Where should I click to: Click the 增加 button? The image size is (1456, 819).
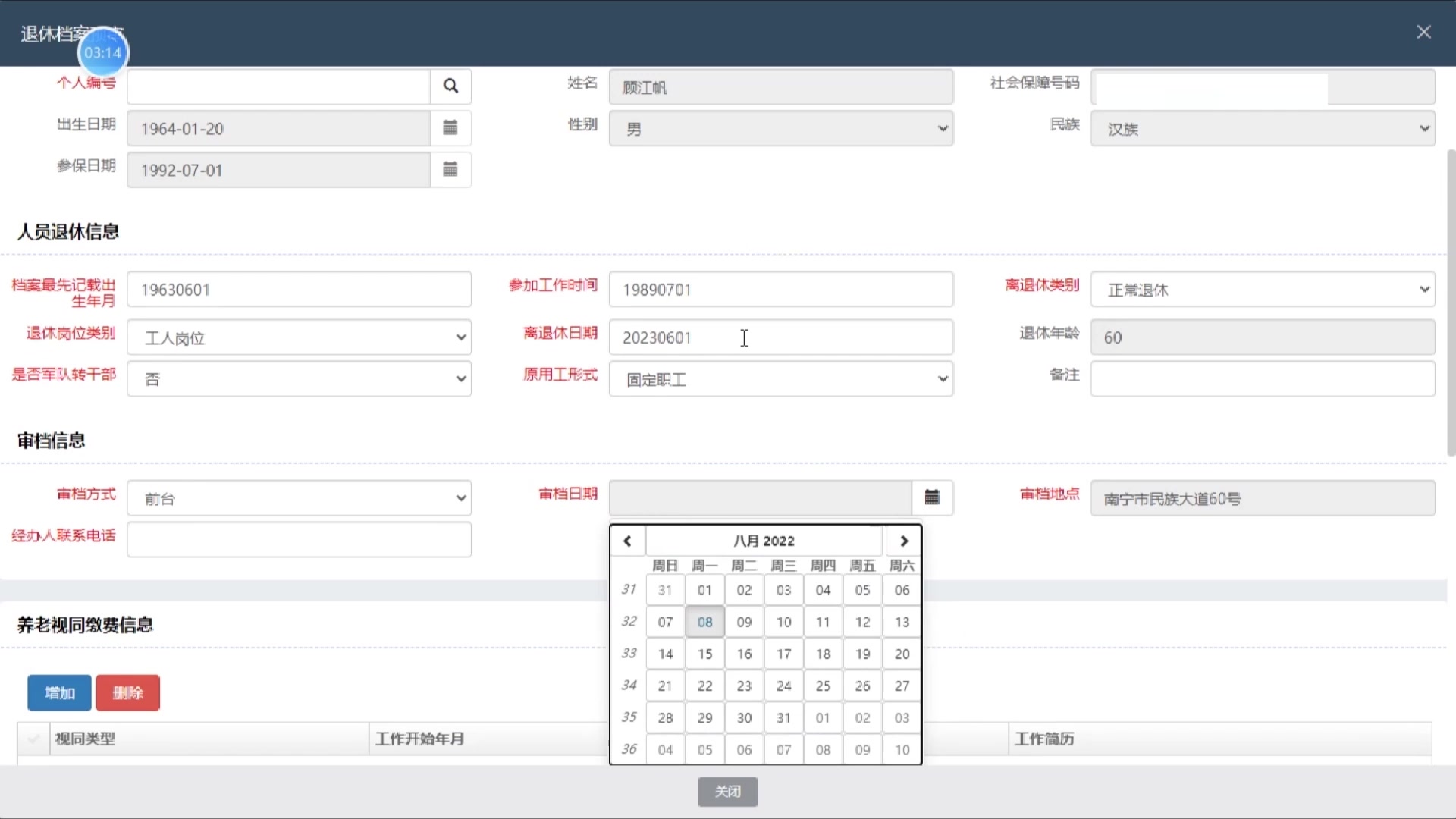tap(59, 692)
